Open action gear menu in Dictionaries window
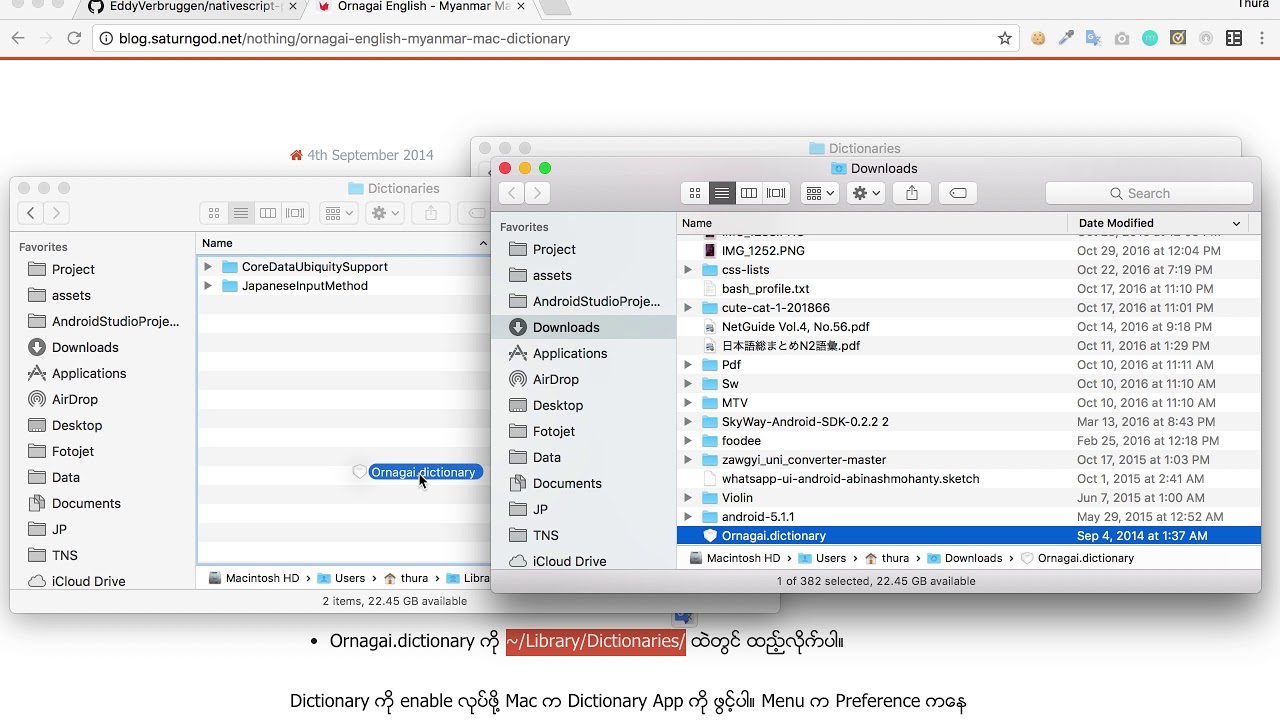 (x=385, y=213)
